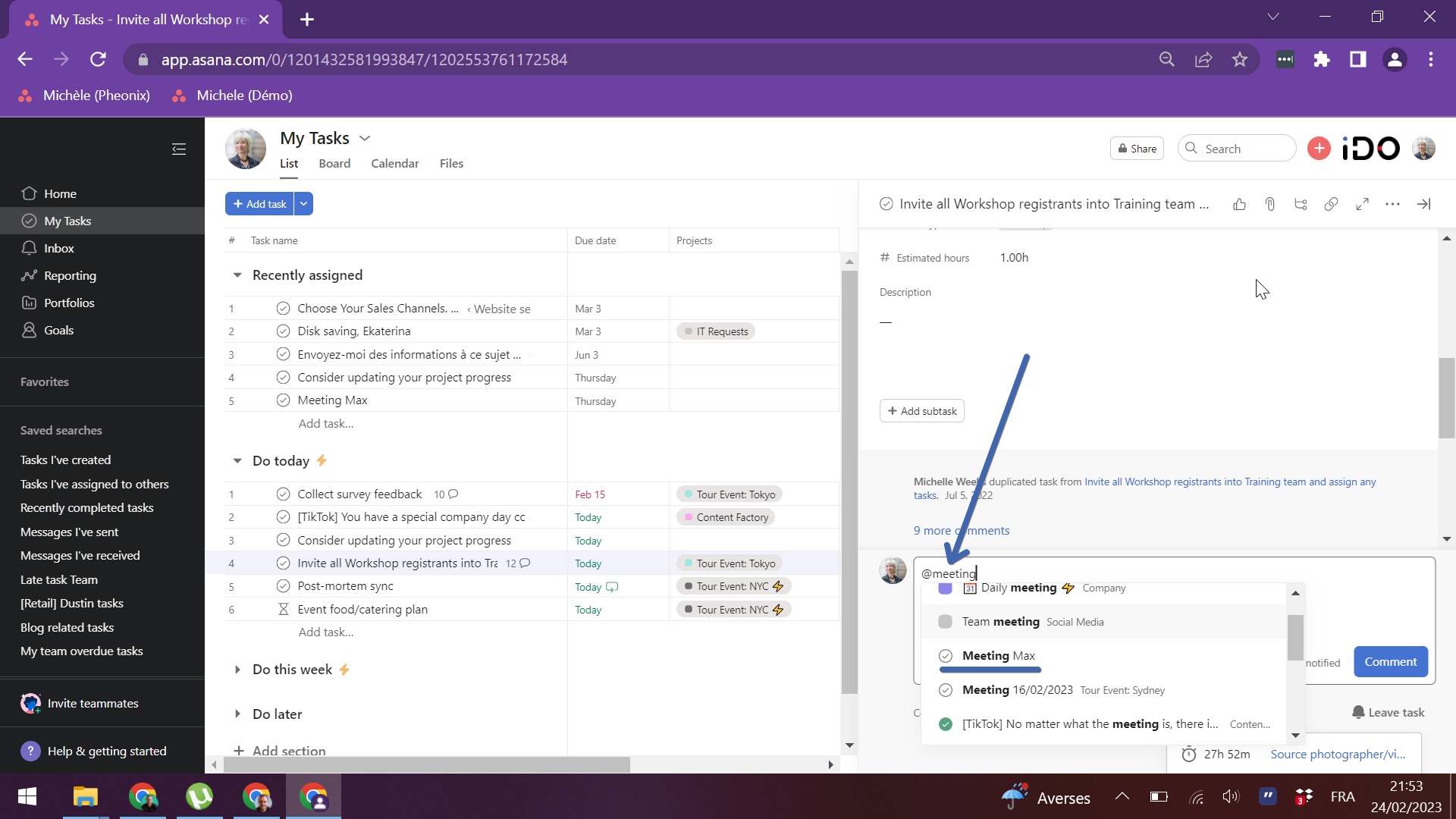Mark Meeting Max task complete in list
The height and width of the screenshot is (819, 1456).
(x=283, y=400)
